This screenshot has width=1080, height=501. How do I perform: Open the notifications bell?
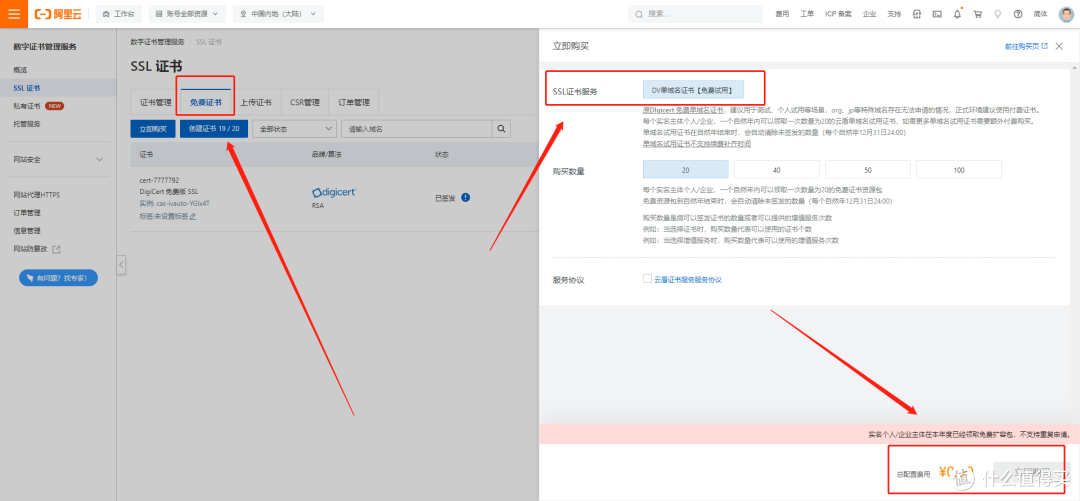957,14
